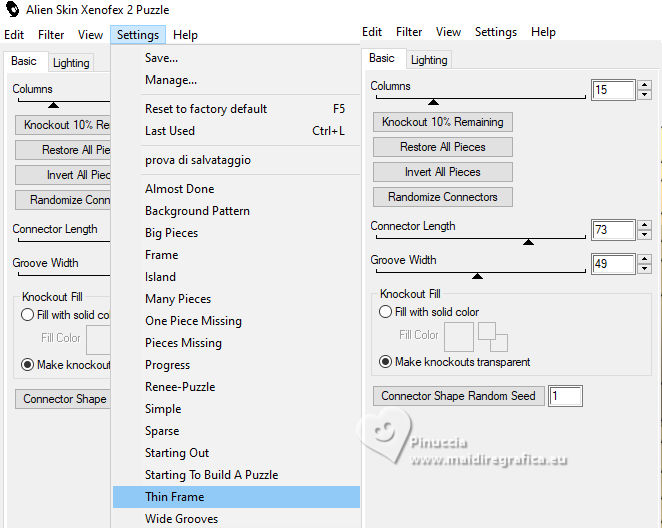Click the Fill Color swatch box
Image resolution: width=662 pixels, height=528 pixels.
coord(459,336)
